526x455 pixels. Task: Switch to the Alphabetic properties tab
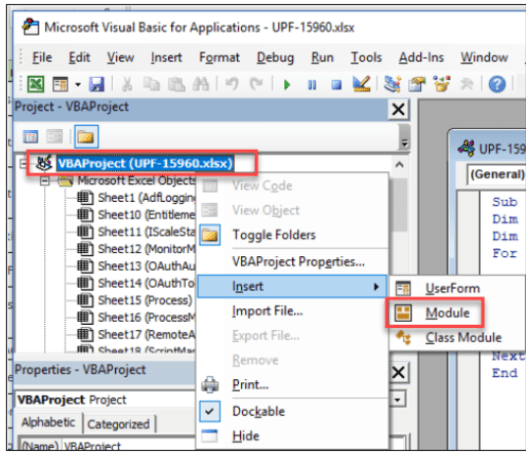point(48,422)
